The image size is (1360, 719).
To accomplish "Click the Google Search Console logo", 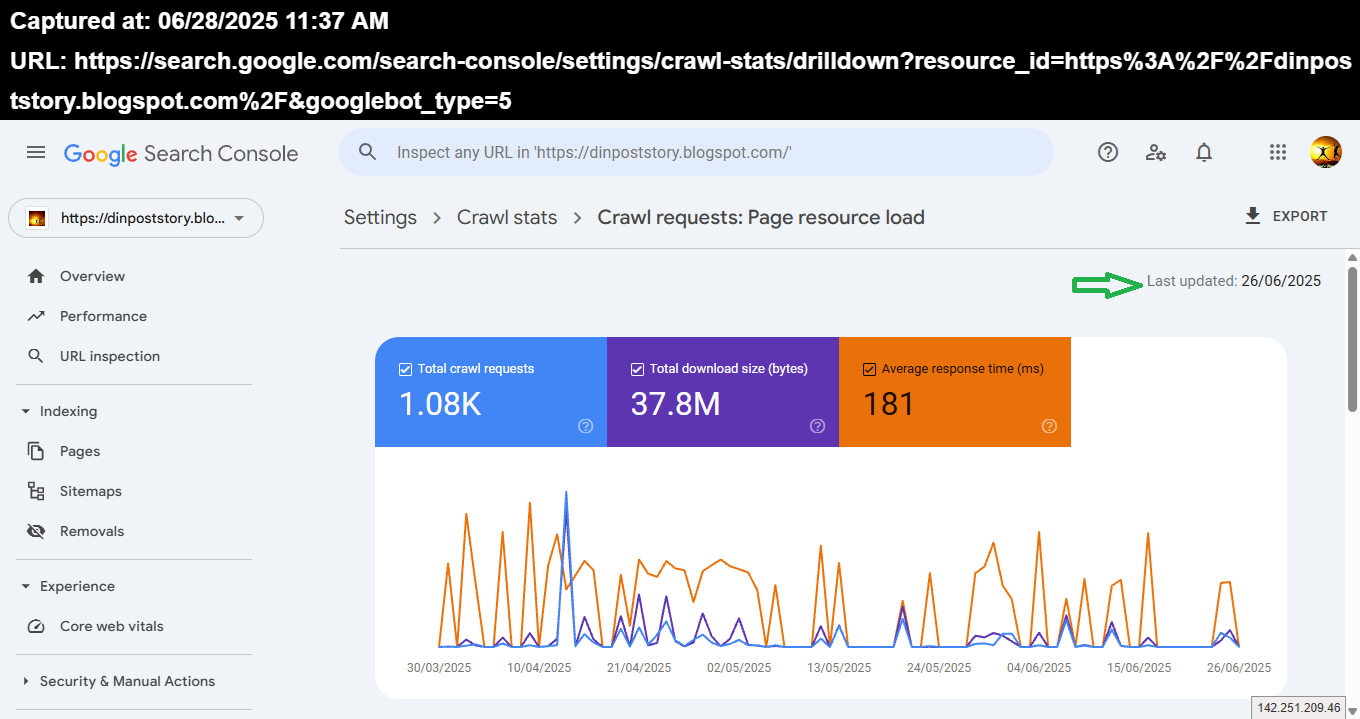I will coord(181,153).
